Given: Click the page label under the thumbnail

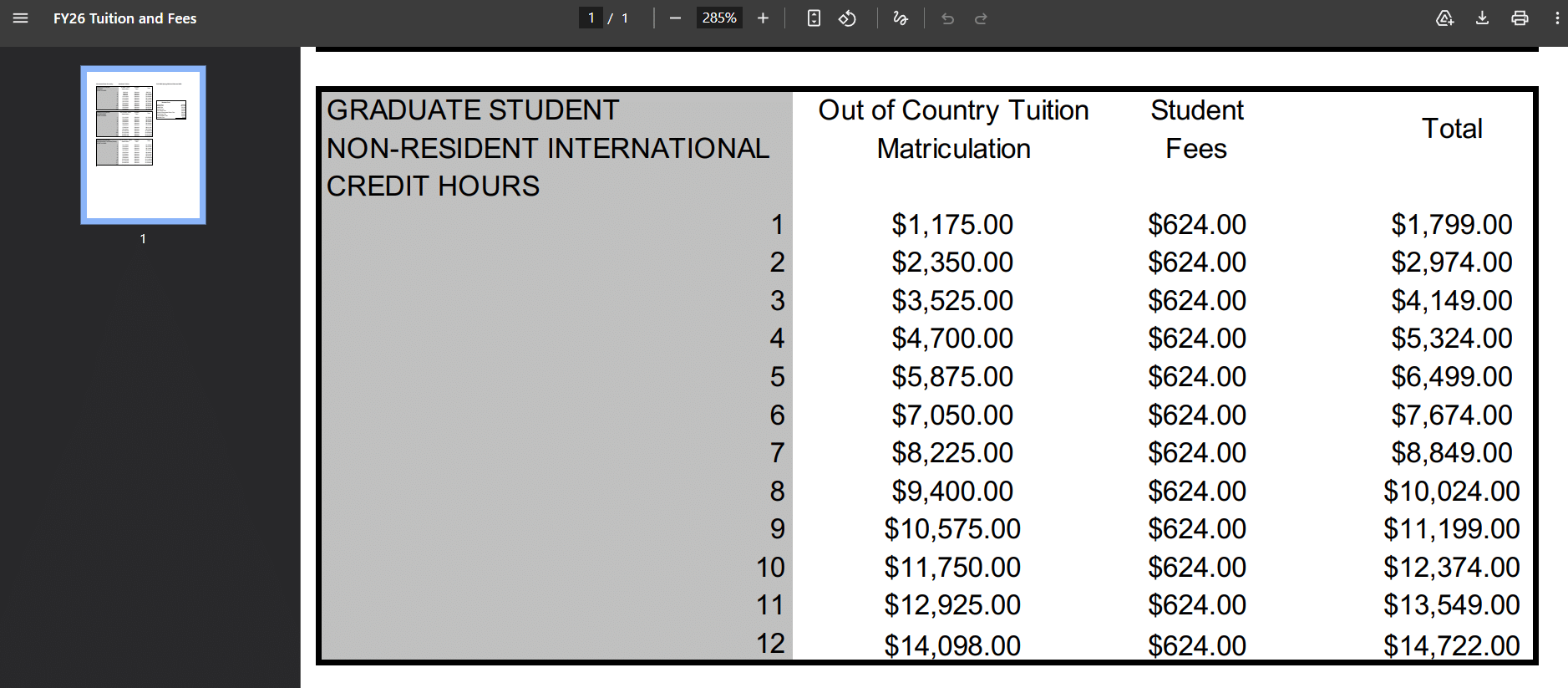Looking at the screenshot, I should (x=143, y=239).
